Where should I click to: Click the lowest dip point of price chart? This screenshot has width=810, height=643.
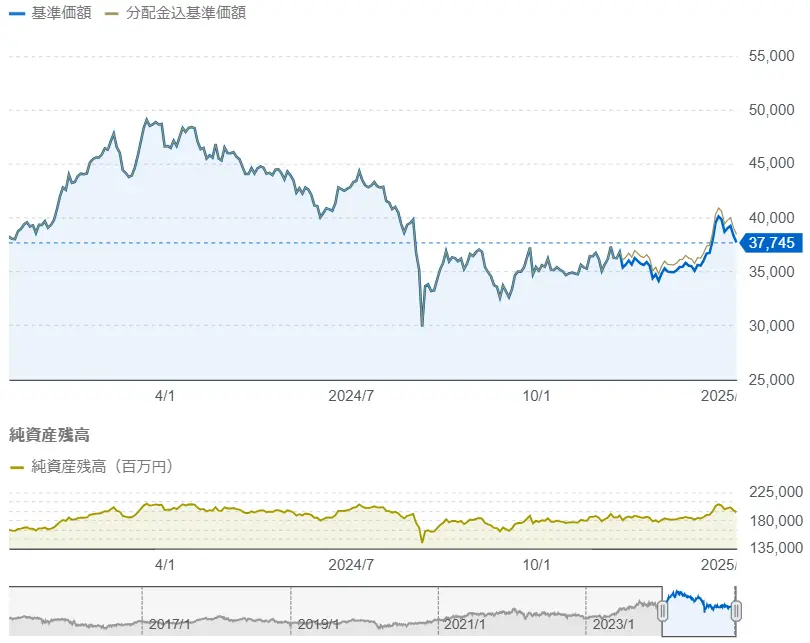point(422,325)
